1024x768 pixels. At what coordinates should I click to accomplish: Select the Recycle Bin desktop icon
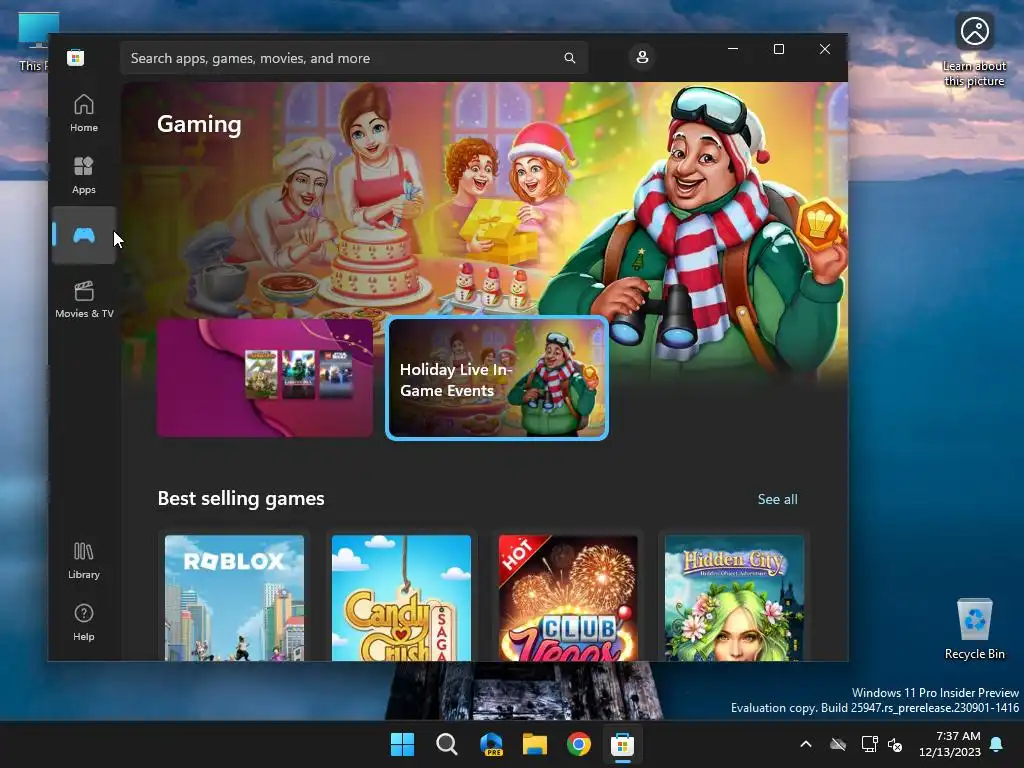tap(974, 629)
